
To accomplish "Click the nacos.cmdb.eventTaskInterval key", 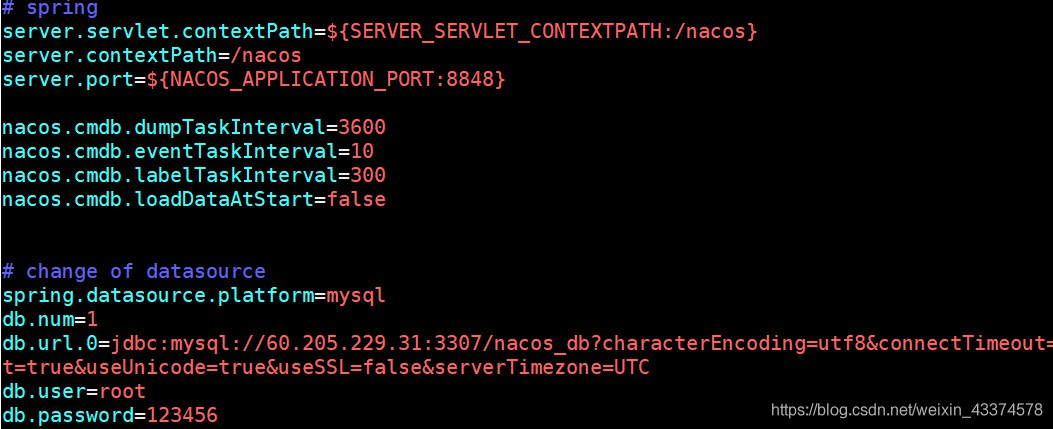I will click(169, 151).
